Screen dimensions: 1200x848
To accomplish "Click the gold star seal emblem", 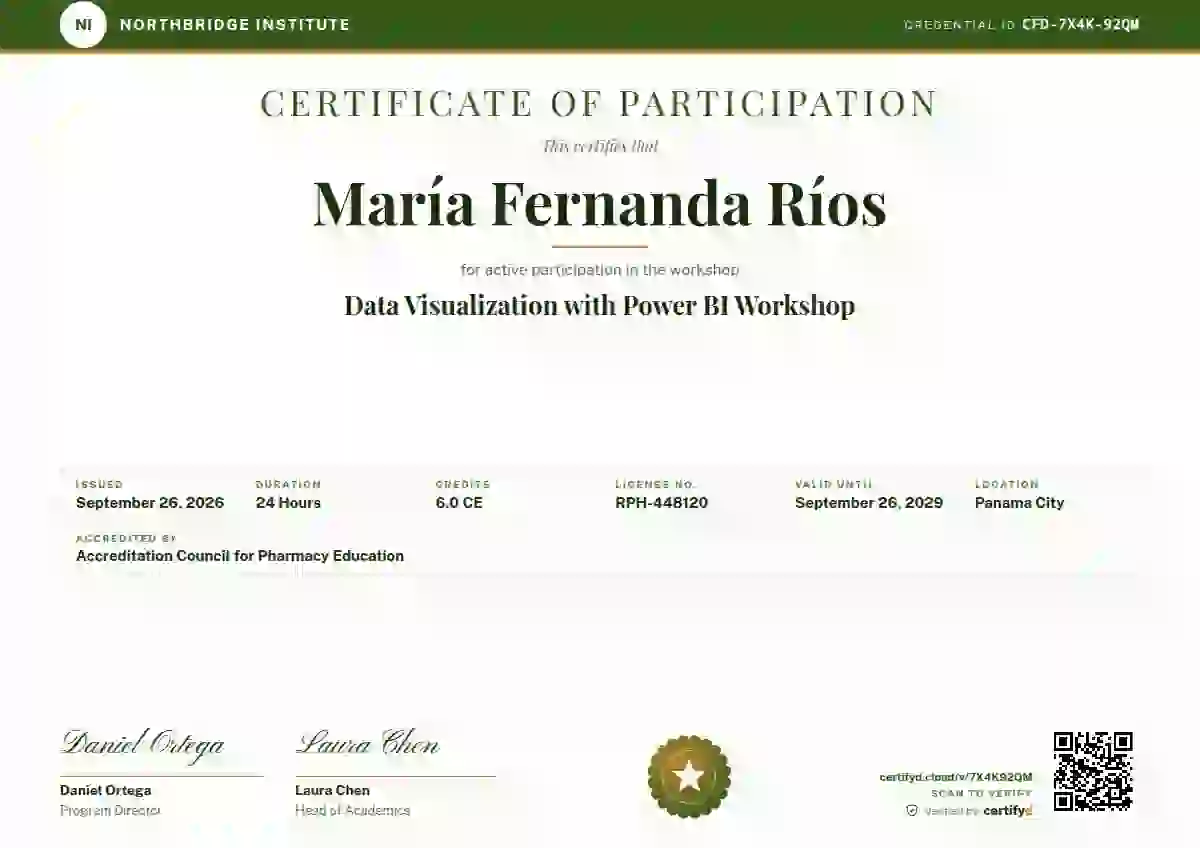I will pos(689,776).
